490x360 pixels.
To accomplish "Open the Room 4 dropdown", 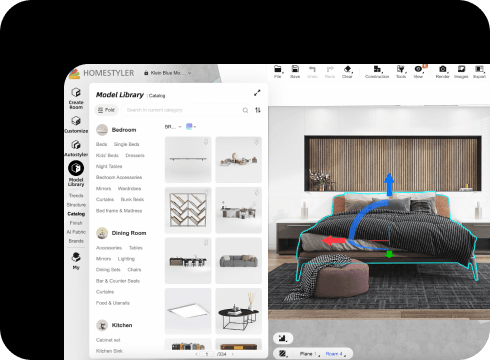I will pyautogui.click(x=336, y=354).
